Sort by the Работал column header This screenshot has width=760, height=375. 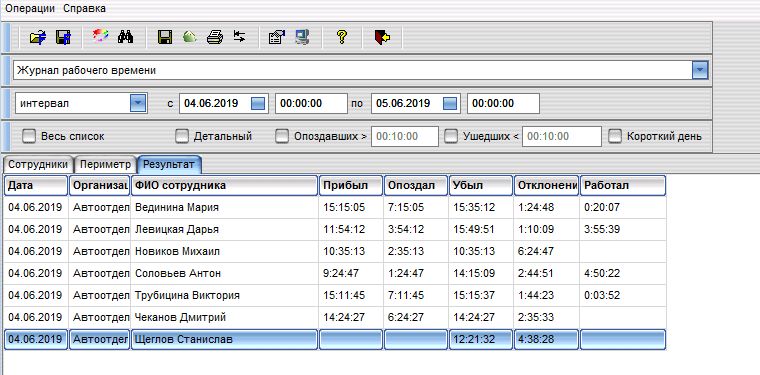coord(623,186)
